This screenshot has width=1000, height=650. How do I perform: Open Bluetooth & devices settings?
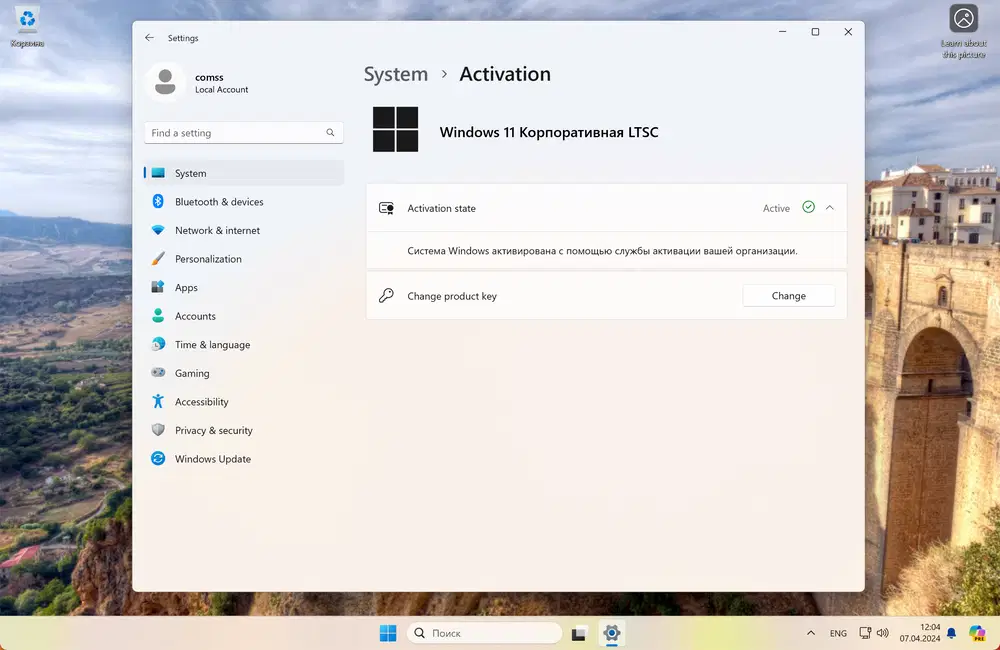click(244, 202)
